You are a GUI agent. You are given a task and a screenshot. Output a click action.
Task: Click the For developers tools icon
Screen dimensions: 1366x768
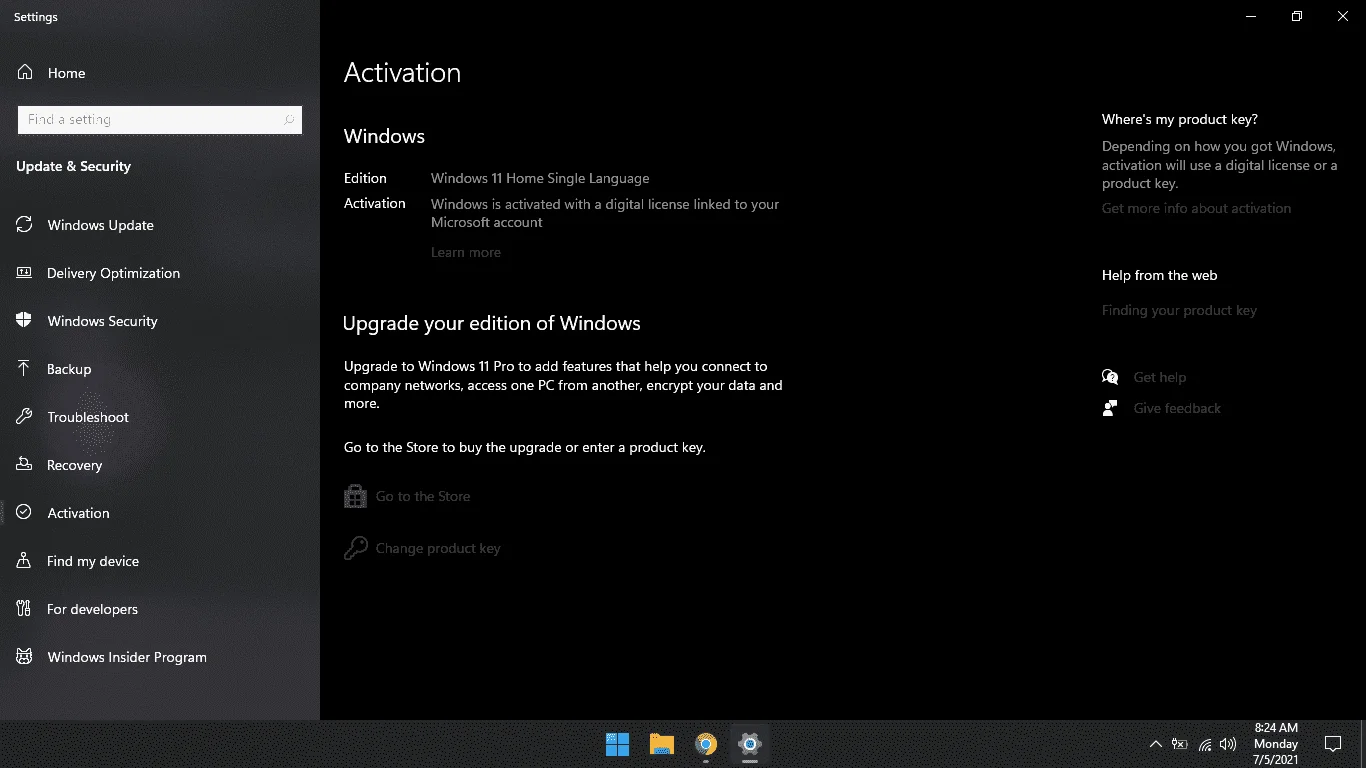point(24,609)
